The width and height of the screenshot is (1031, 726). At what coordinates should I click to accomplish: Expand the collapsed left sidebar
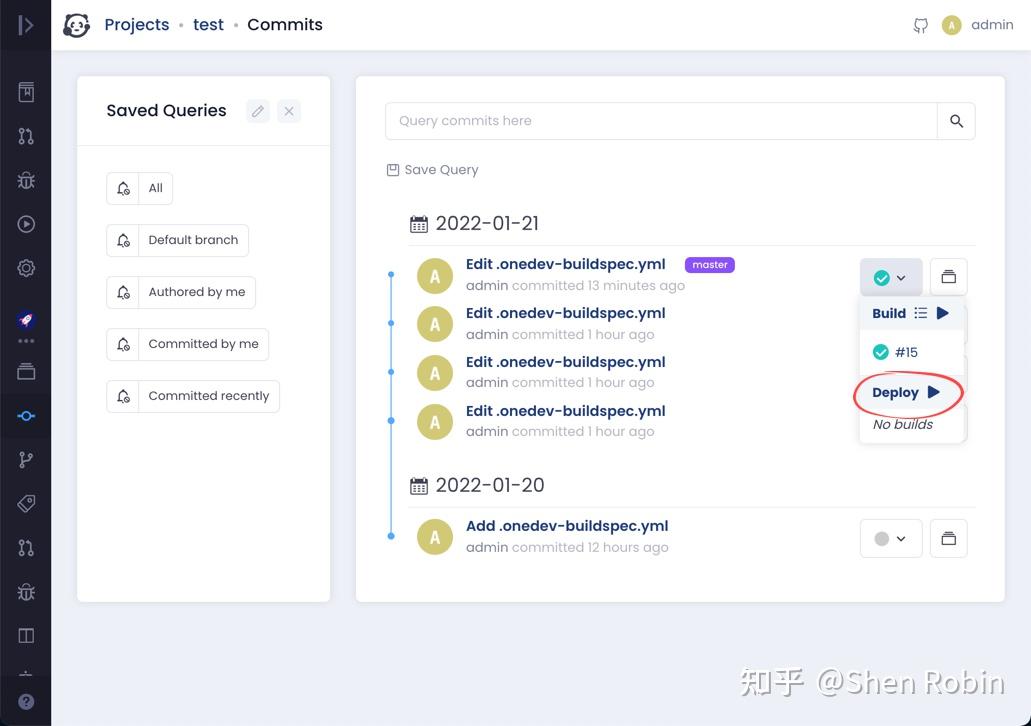pos(25,25)
